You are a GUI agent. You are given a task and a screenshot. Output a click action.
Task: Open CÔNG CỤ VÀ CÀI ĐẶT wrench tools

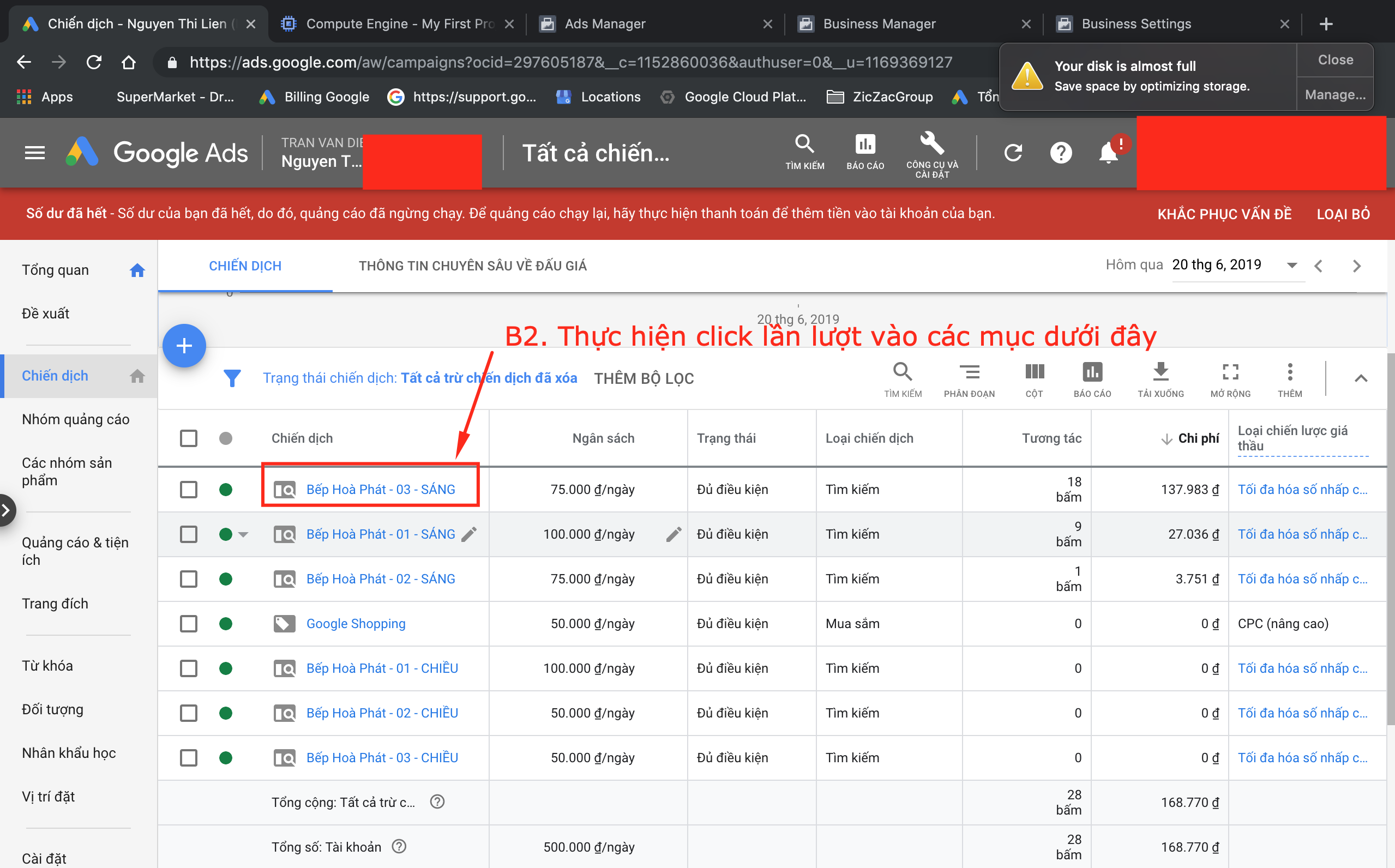933,154
